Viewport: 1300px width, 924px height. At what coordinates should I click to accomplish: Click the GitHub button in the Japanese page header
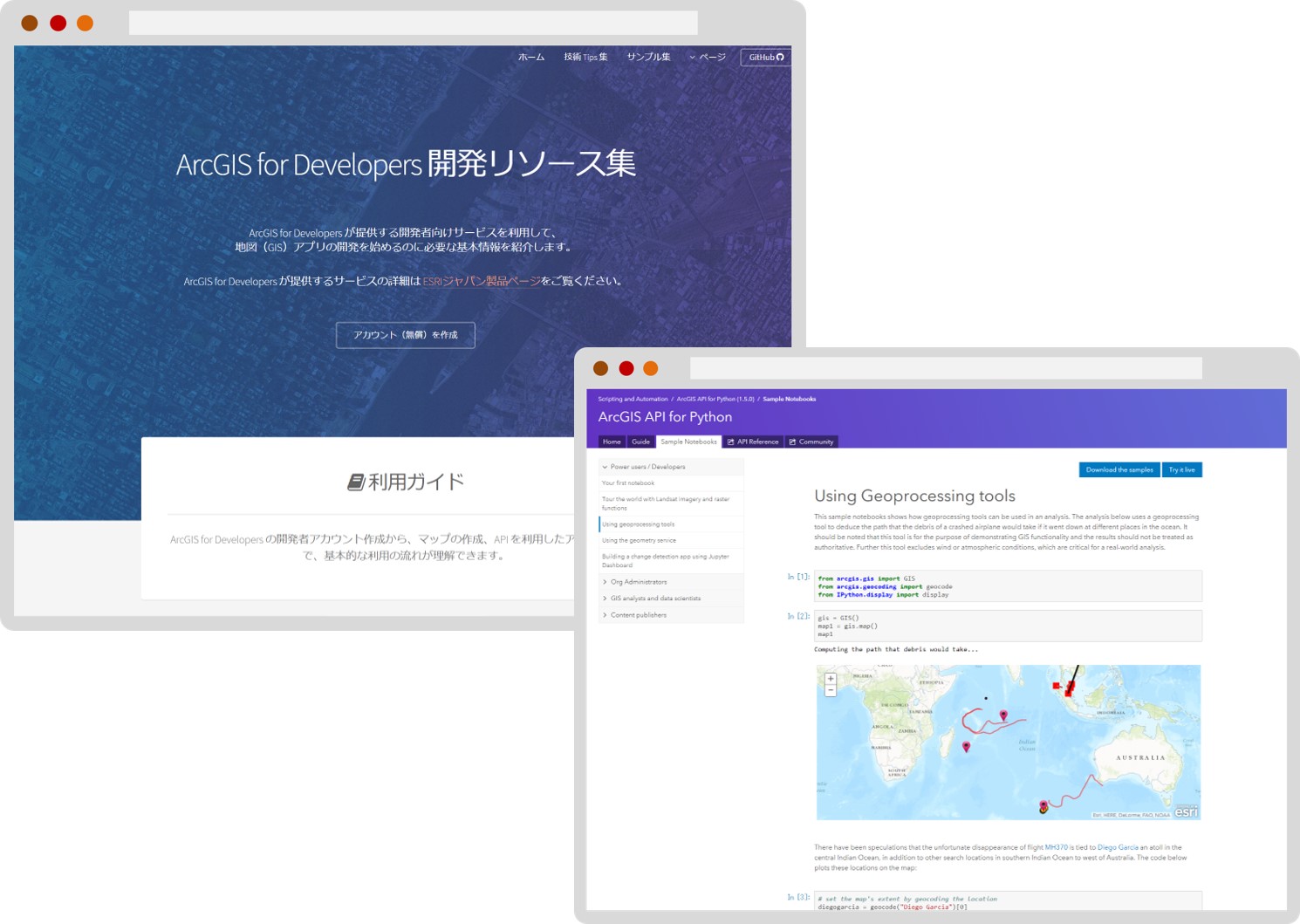point(766,58)
